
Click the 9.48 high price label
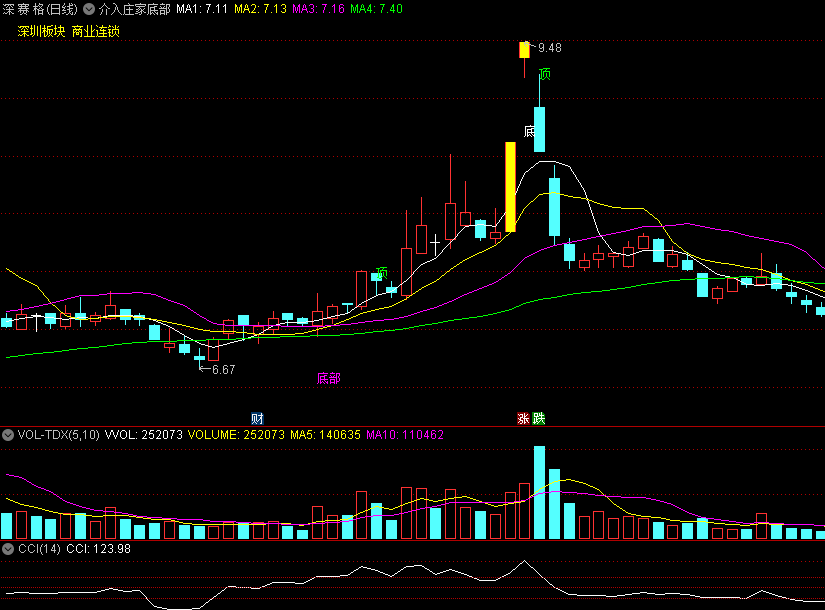tap(550, 48)
